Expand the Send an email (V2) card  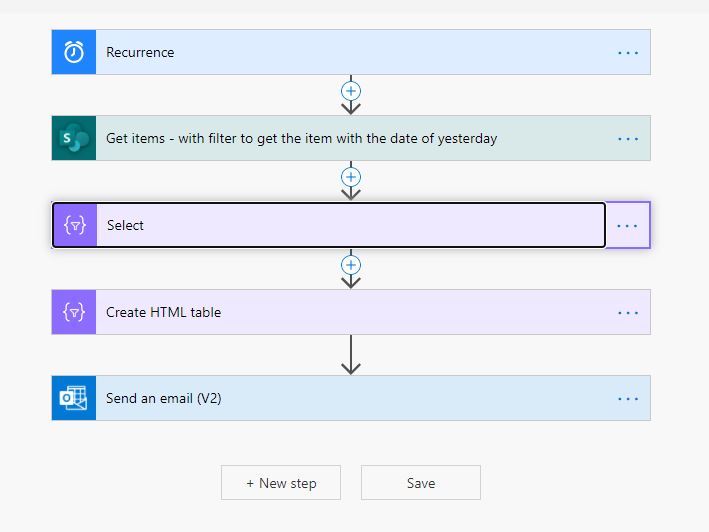351,398
